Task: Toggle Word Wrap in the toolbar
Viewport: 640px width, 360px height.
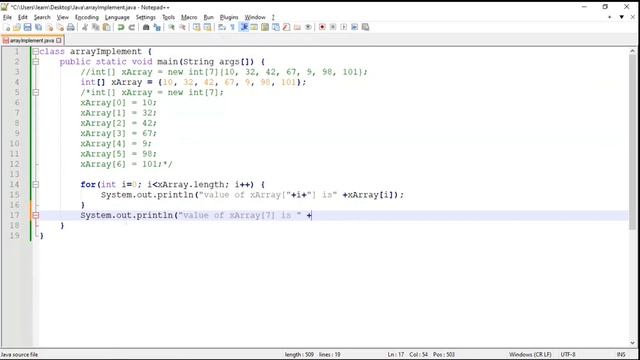Action: (222, 27)
